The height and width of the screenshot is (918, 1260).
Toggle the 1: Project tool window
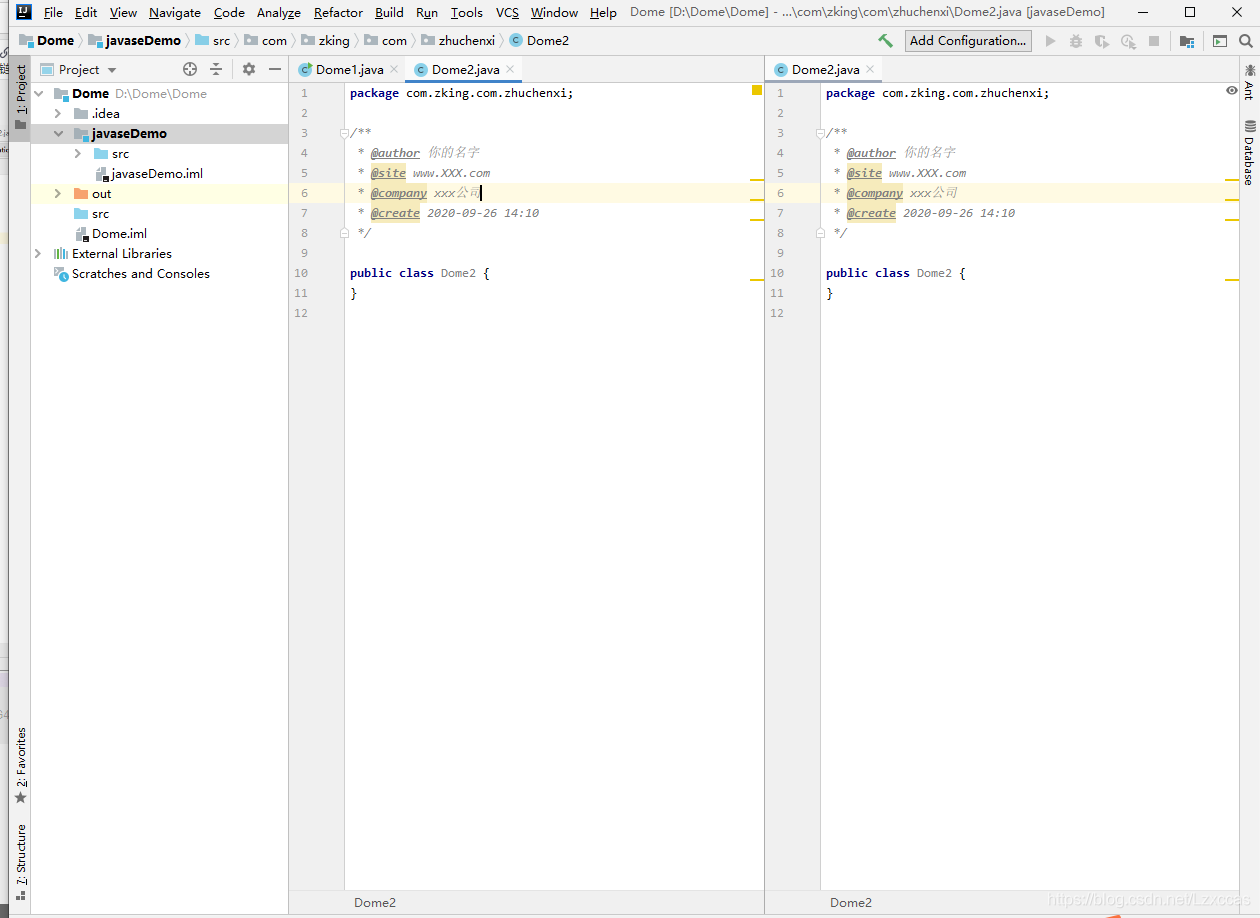click(21, 97)
